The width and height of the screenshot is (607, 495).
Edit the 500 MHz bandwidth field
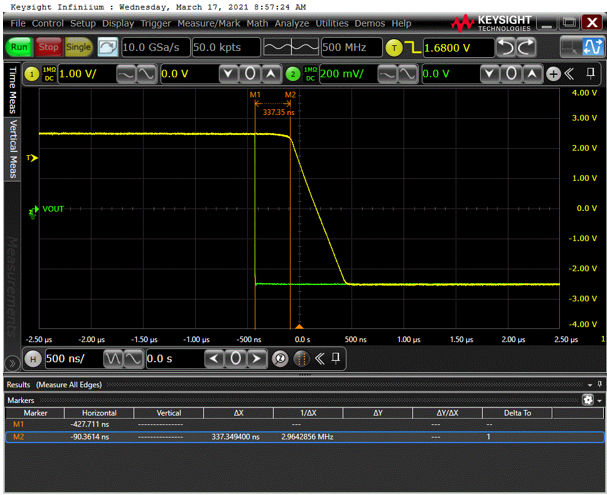click(x=352, y=47)
